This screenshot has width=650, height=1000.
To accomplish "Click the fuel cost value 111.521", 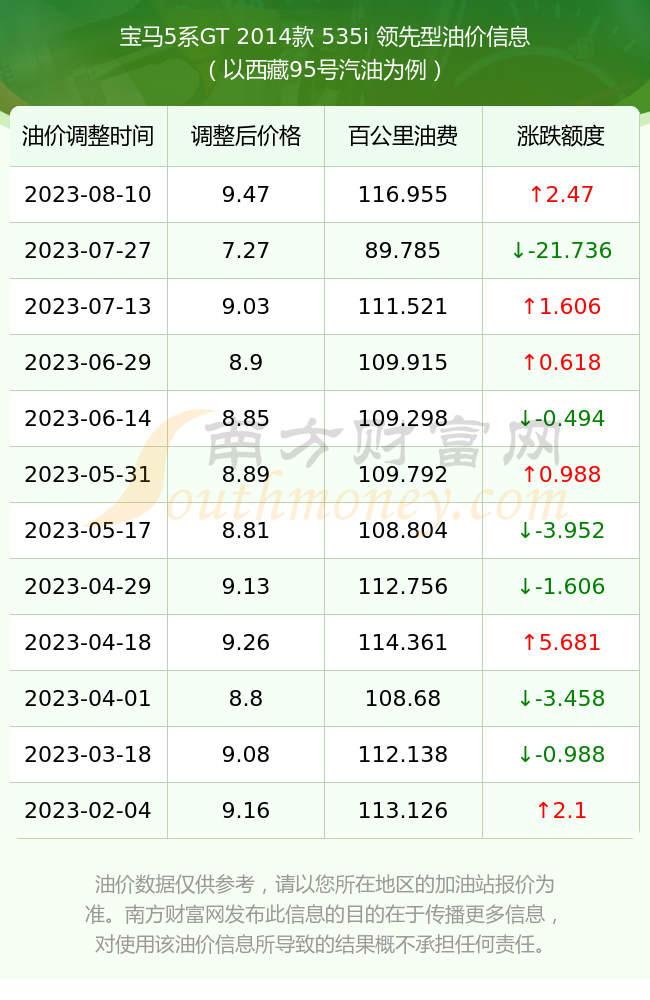I will coord(403,307).
